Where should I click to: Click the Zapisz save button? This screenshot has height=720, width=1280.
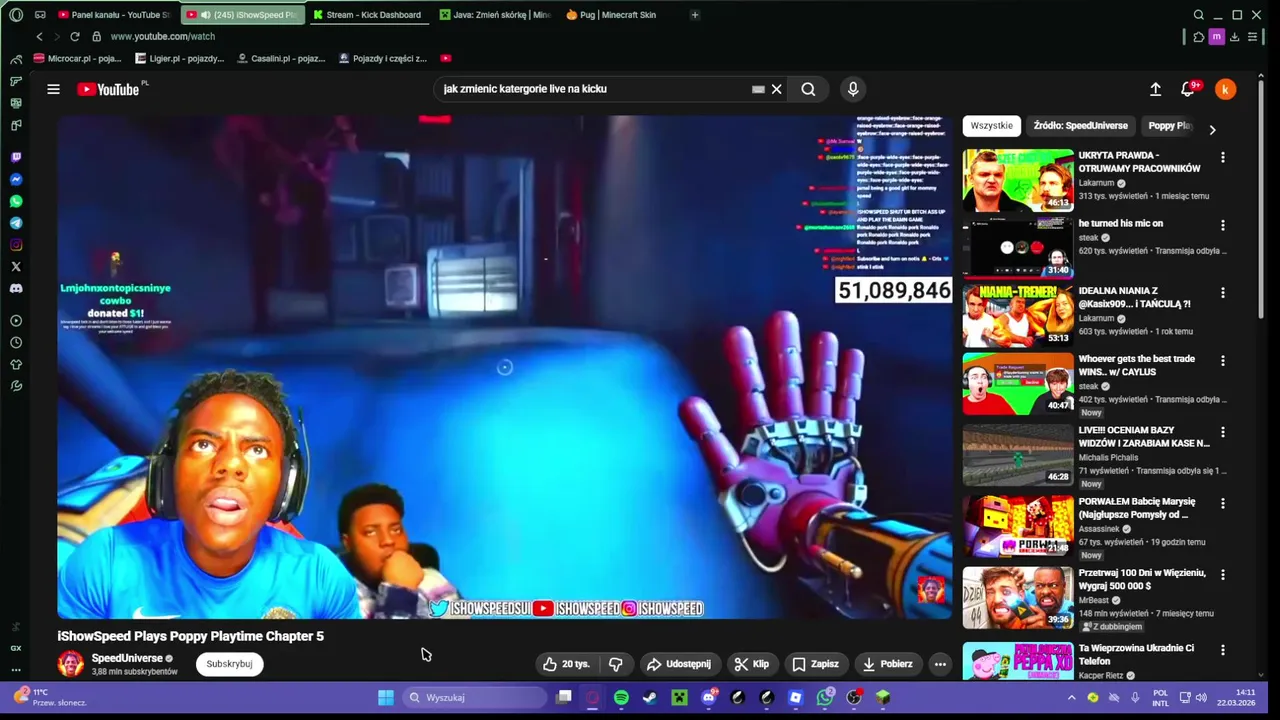pos(815,664)
